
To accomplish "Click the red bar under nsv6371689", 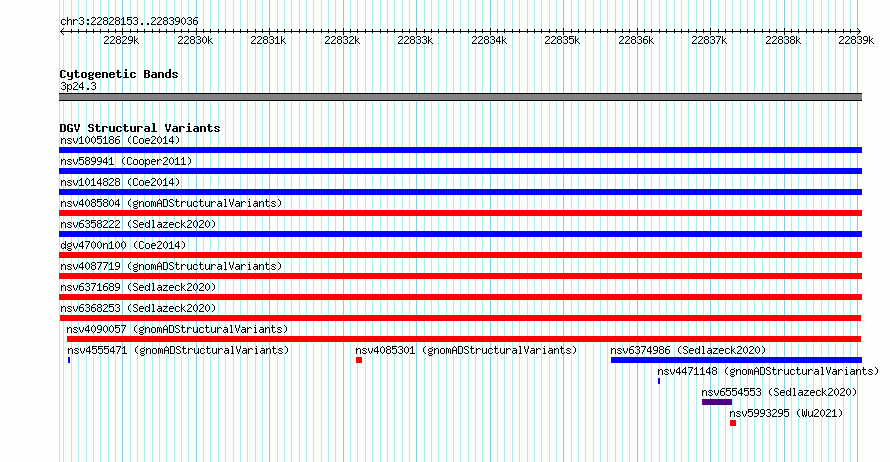I will point(460,297).
